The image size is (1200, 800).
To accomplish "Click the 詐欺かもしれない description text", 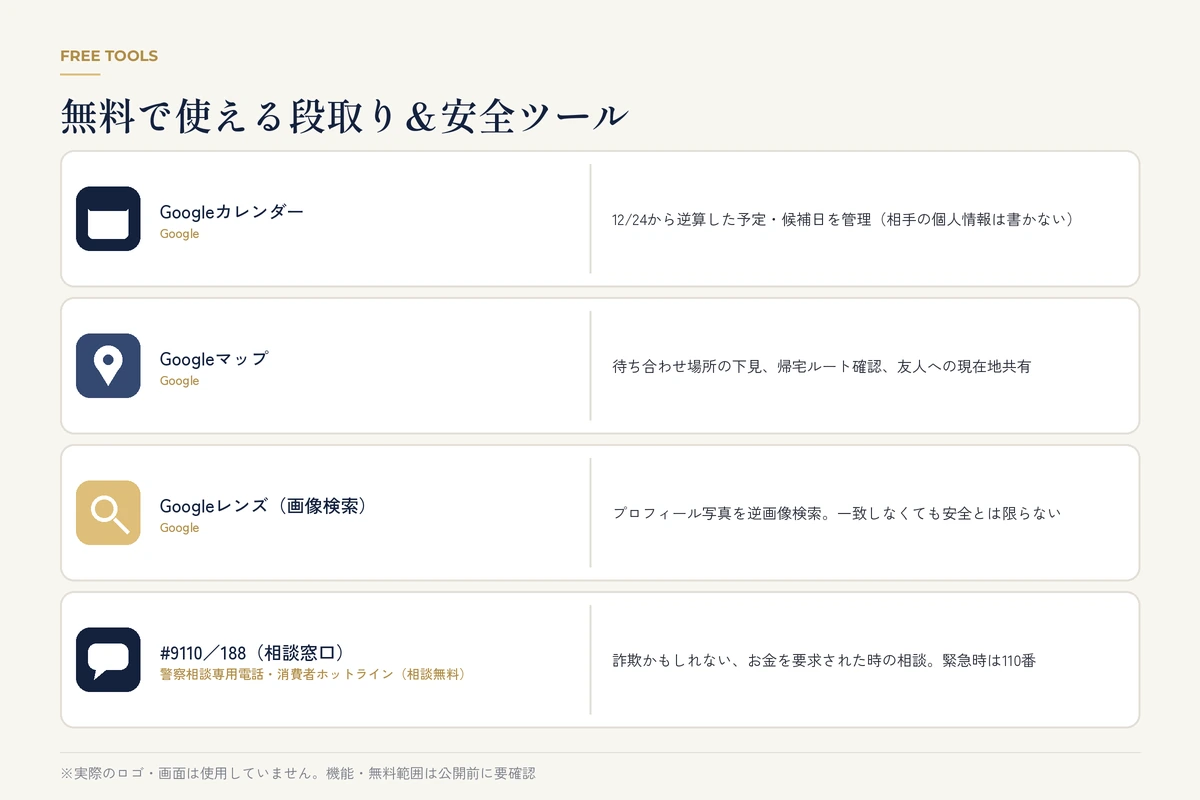I will coord(824,660).
